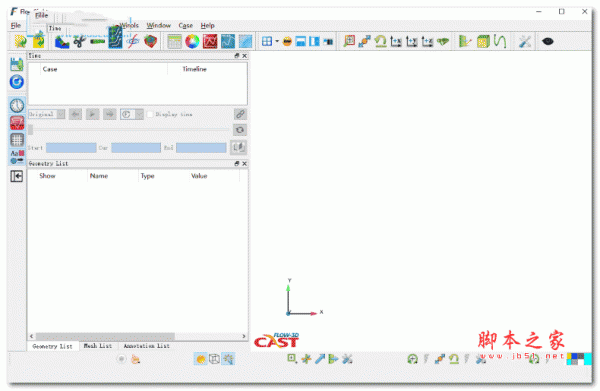Image resolution: width=600 pixels, height=391 pixels.
Task: Click the diagonal arrows translate icon in top toolbar
Action: (x=364, y=41)
